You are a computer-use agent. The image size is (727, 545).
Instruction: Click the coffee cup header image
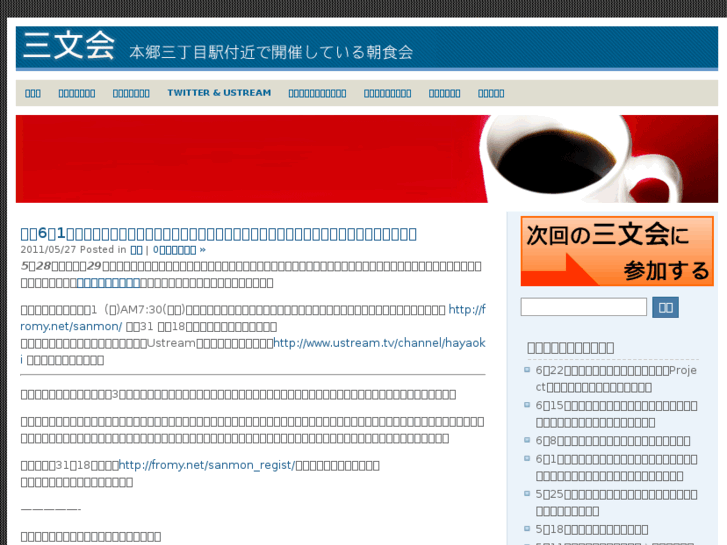coord(367,159)
